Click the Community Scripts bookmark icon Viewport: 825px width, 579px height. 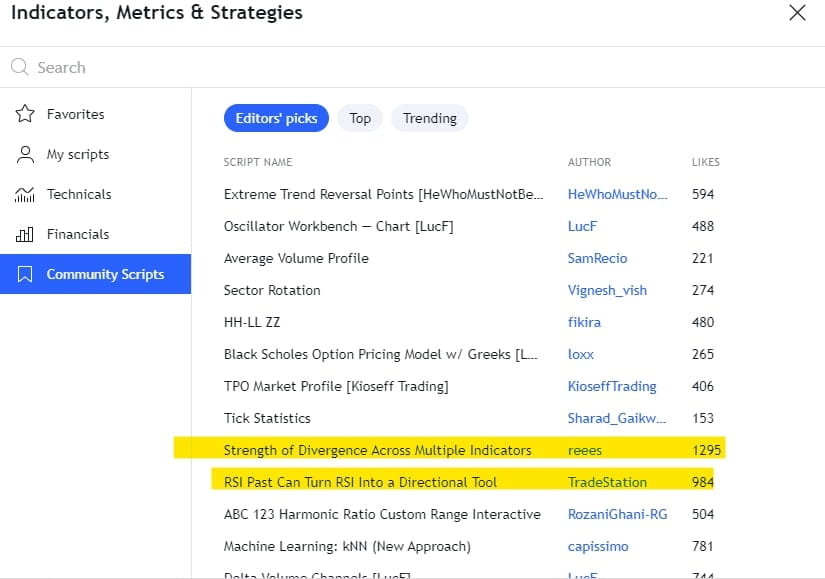coord(26,274)
